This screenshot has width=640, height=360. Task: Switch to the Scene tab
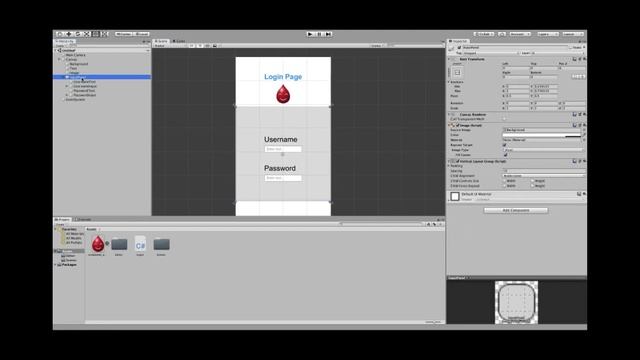[162, 41]
